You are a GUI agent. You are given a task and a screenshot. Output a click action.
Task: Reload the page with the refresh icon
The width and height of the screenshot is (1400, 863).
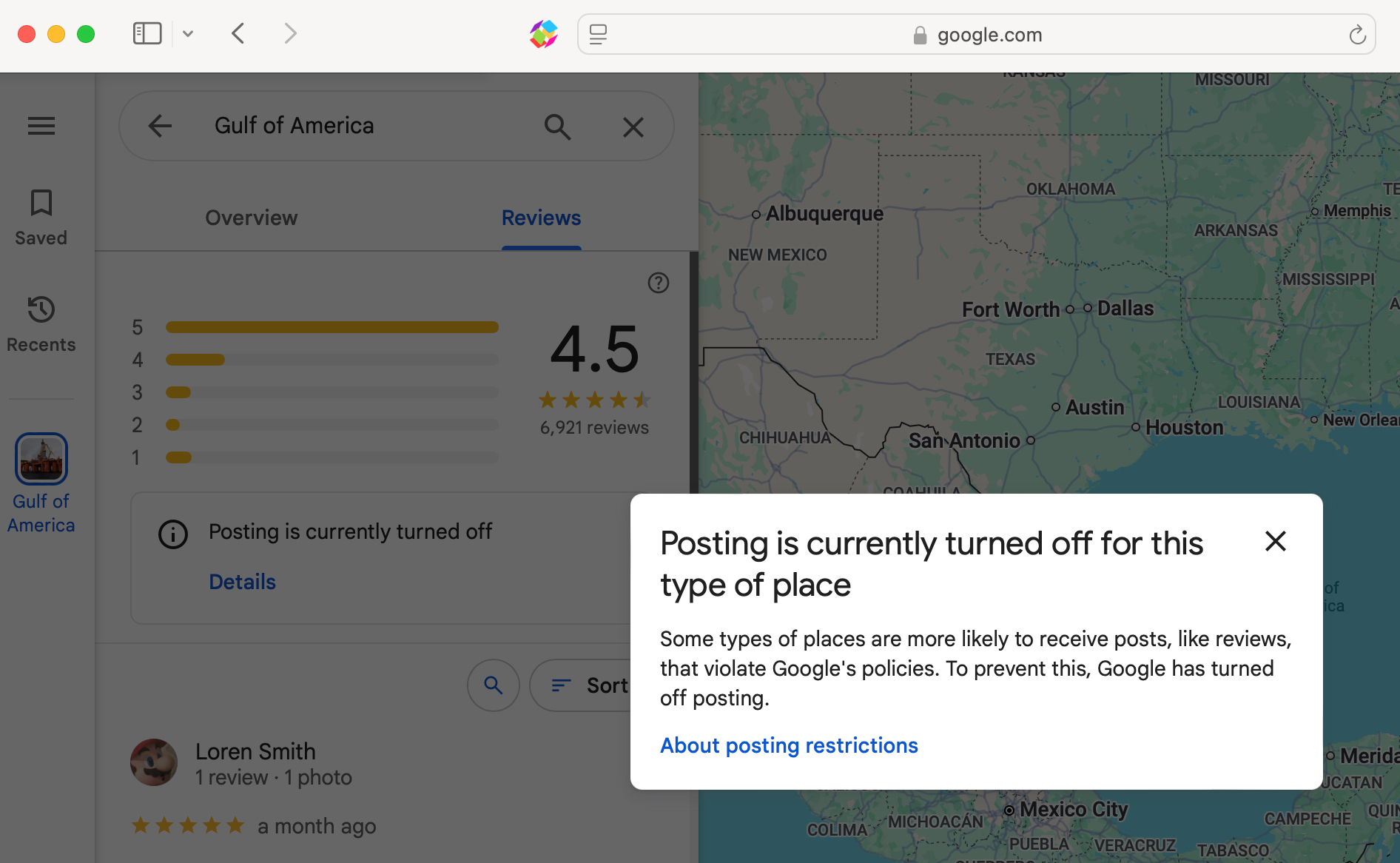click(1356, 35)
